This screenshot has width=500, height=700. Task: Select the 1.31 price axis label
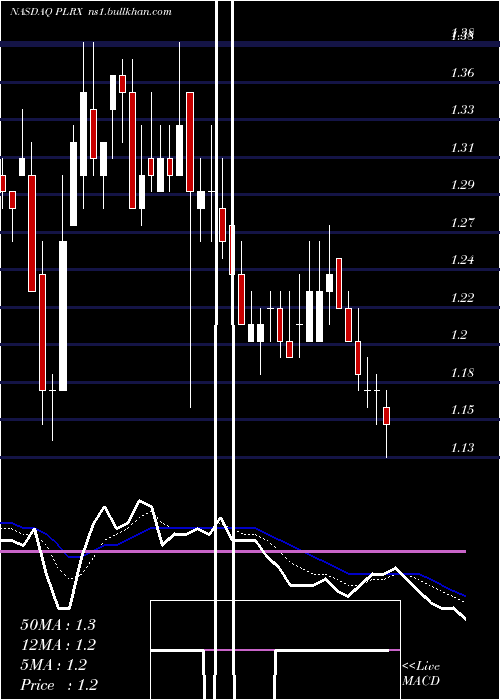click(462, 147)
